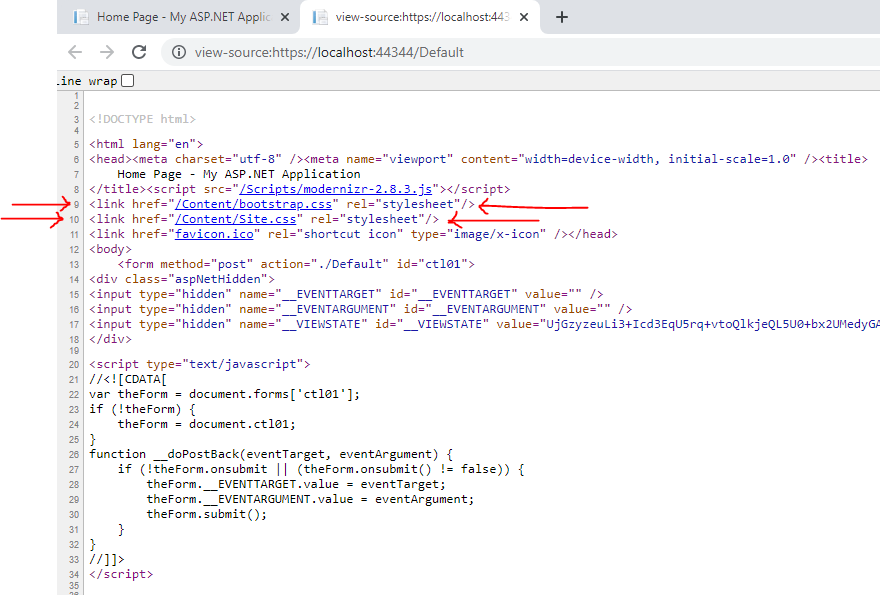Go forward with the browser forward arrow
Image resolution: width=880 pixels, height=595 pixels.
coord(107,52)
